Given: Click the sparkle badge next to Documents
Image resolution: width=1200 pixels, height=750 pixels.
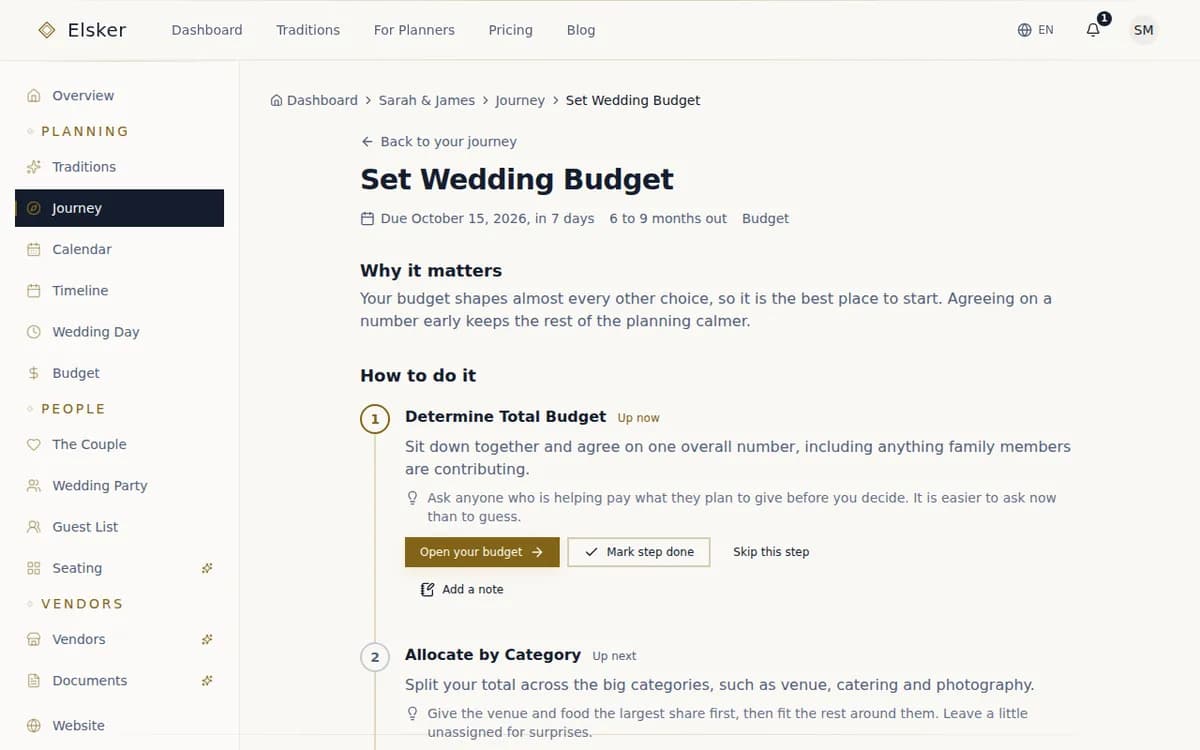Looking at the screenshot, I should point(207,681).
